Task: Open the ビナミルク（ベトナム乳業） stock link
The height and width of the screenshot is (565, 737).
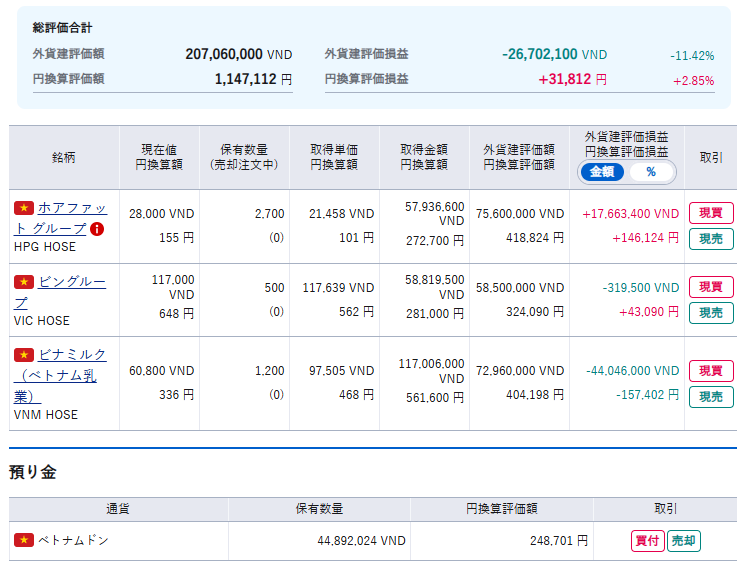Action: click(x=60, y=376)
